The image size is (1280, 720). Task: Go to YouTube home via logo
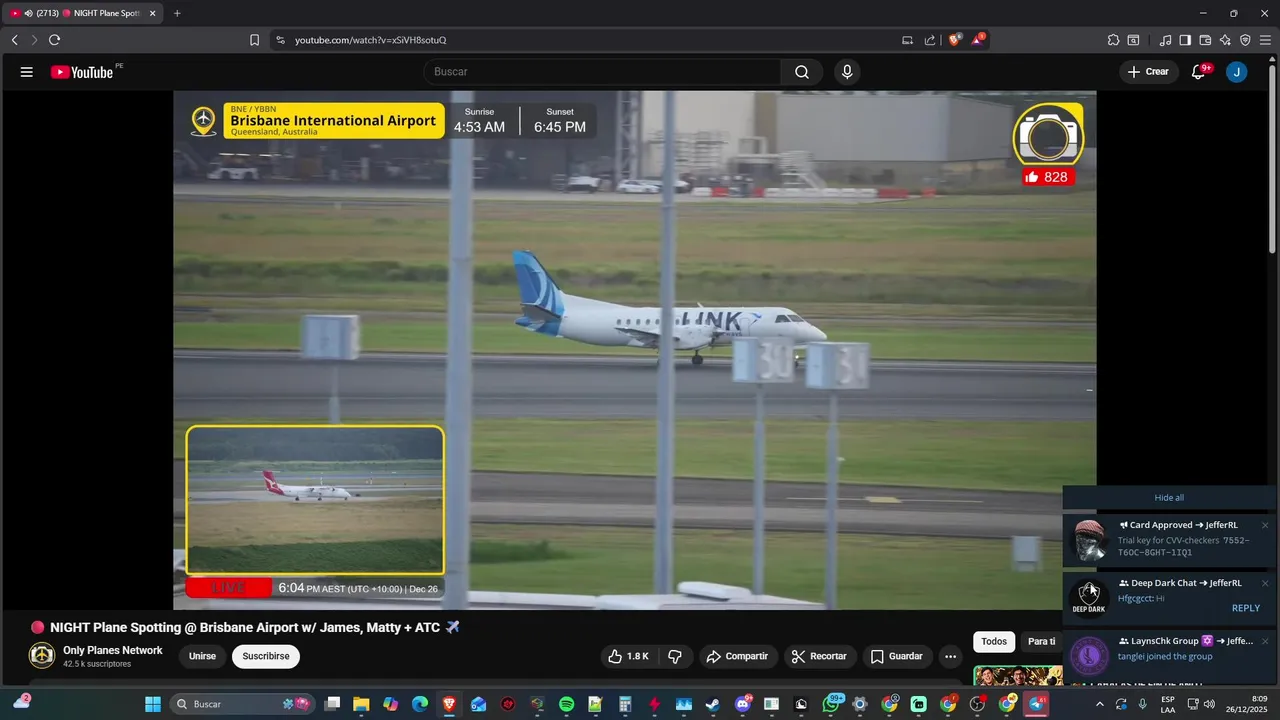(x=82, y=72)
